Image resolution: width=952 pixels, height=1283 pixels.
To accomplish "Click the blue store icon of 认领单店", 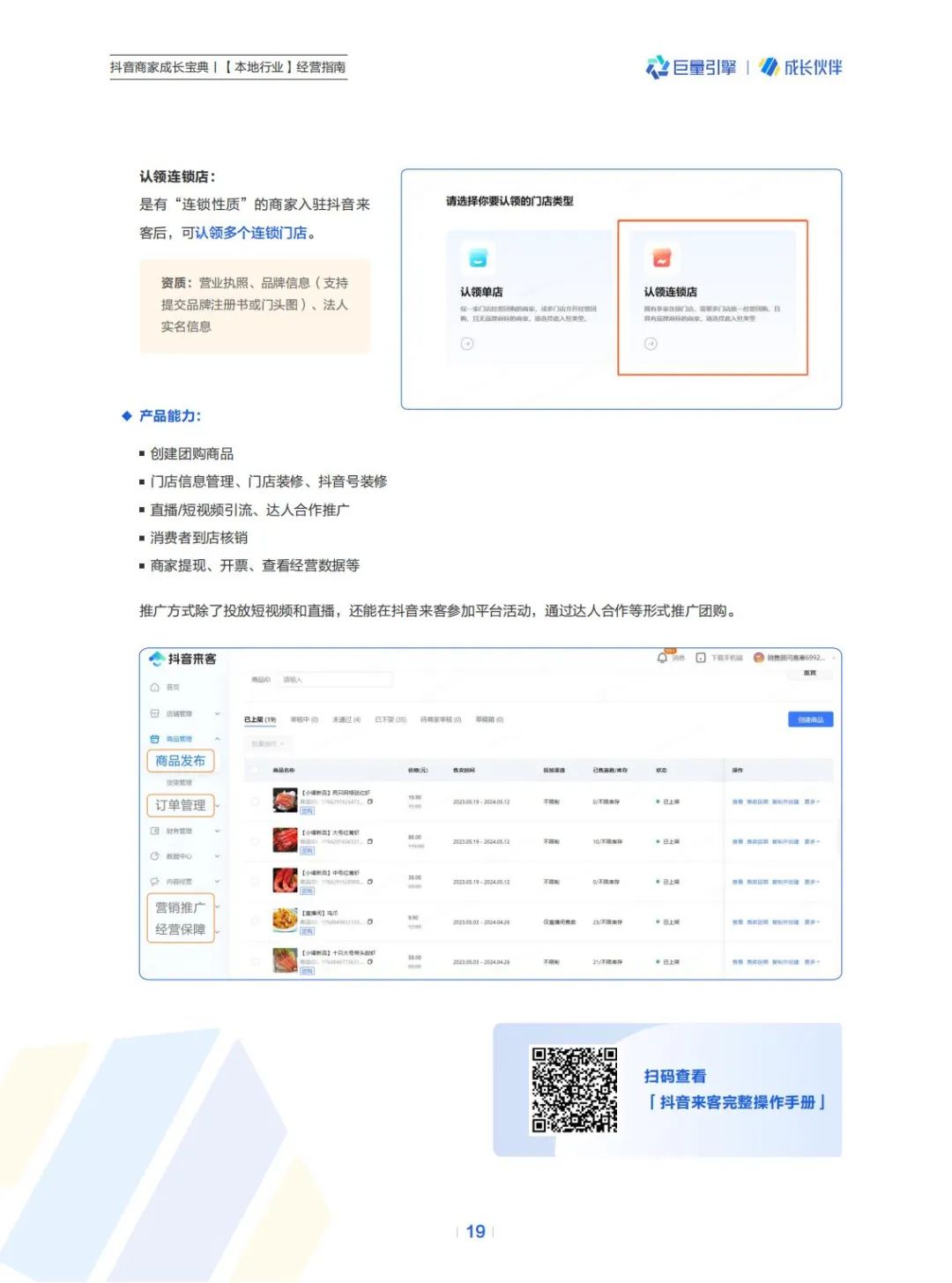I will click(479, 258).
